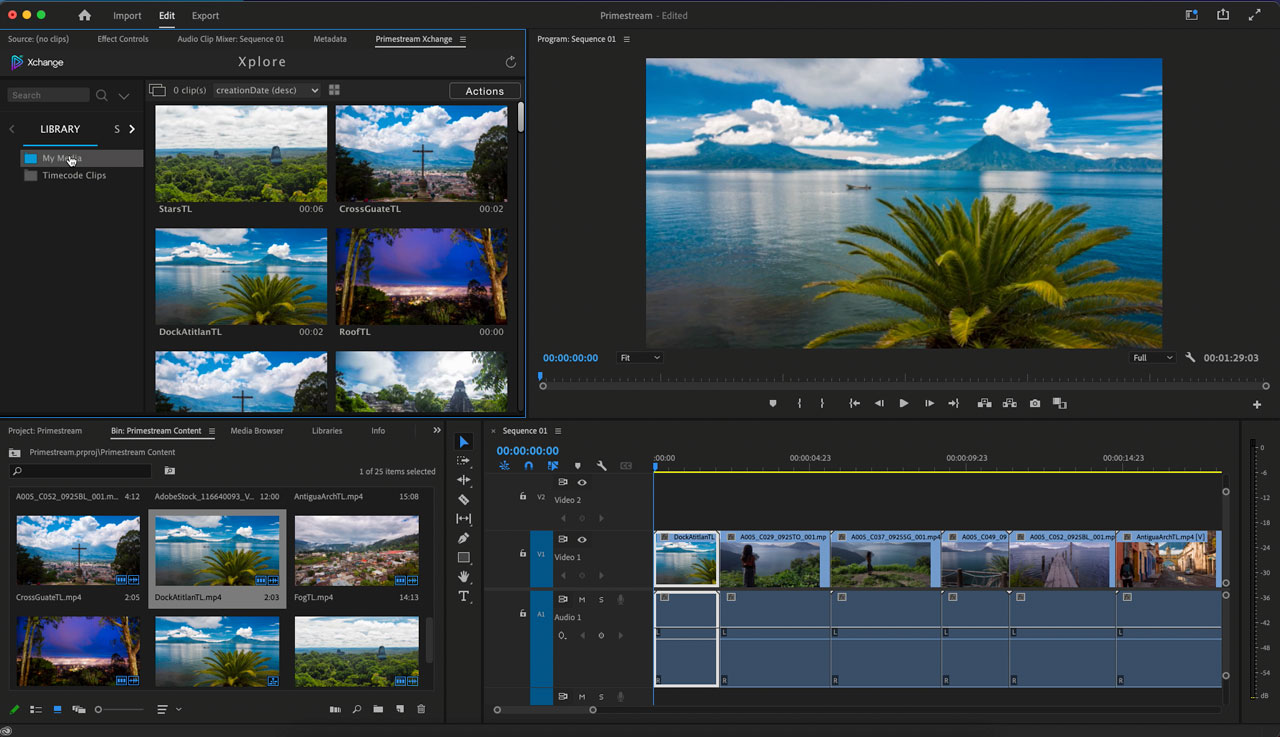This screenshot has width=1280, height=737.
Task: Open timeline wrench display settings
Action: click(x=602, y=466)
